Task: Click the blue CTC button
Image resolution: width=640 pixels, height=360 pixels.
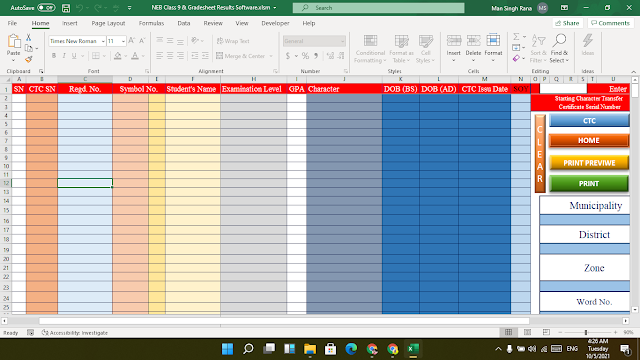Action: coord(589,121)
